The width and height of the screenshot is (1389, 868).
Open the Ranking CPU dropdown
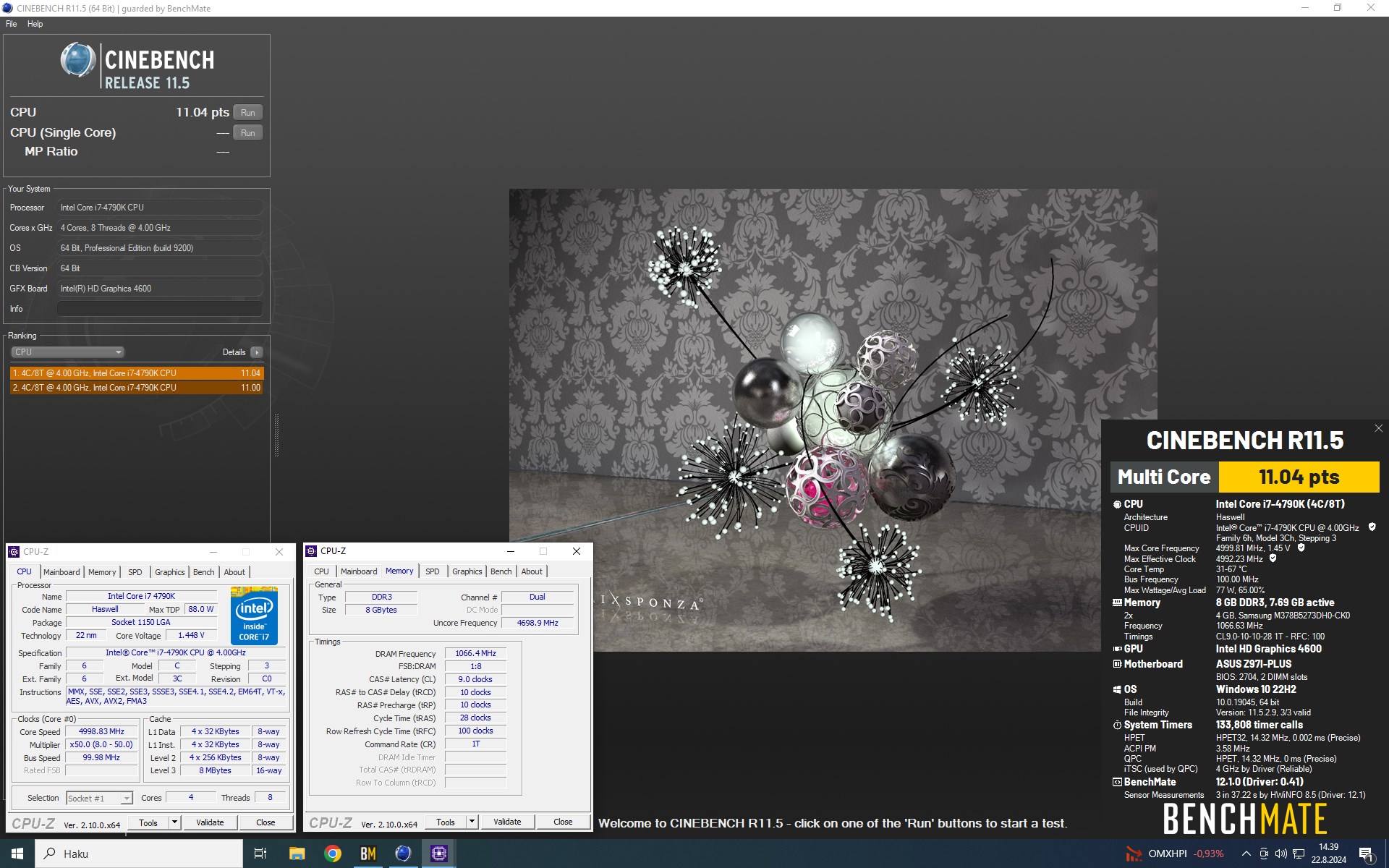(67, 352)
